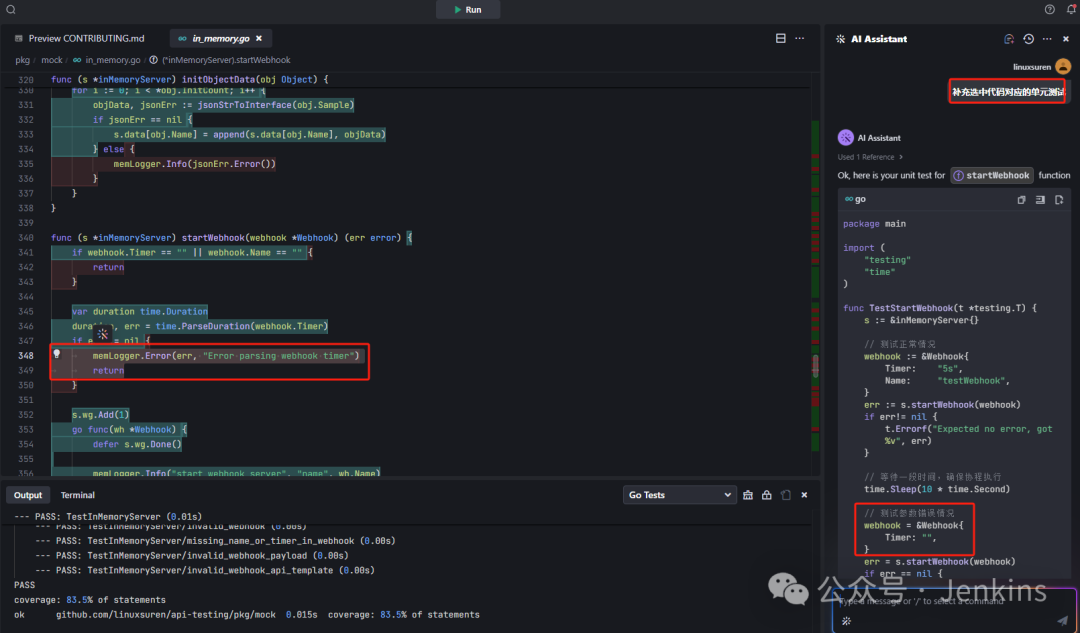1080x633 pixels.
Task: Close the in_memory.go tab
Action: pos(259,39)
